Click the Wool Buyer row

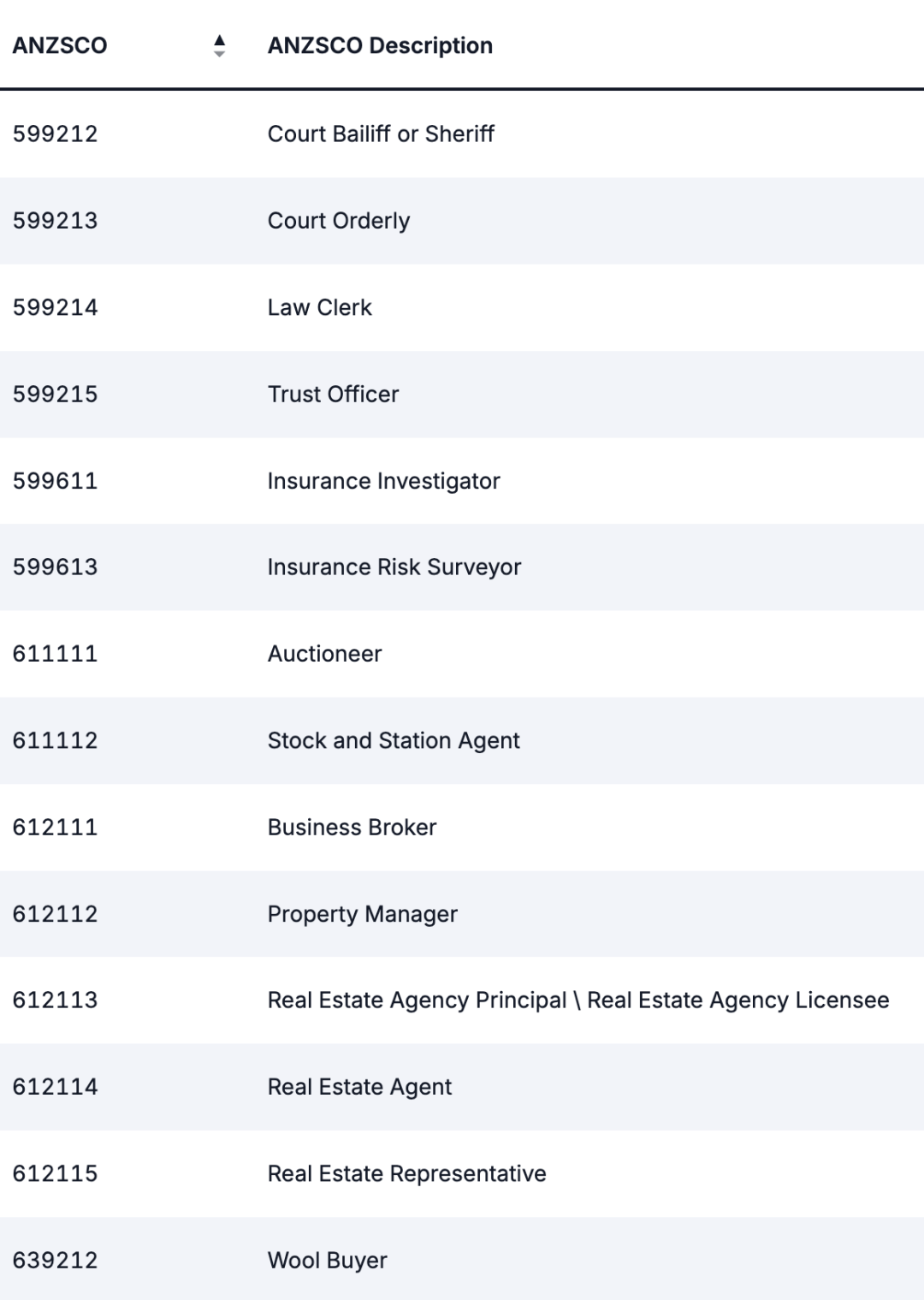(x=462, y=1260)
